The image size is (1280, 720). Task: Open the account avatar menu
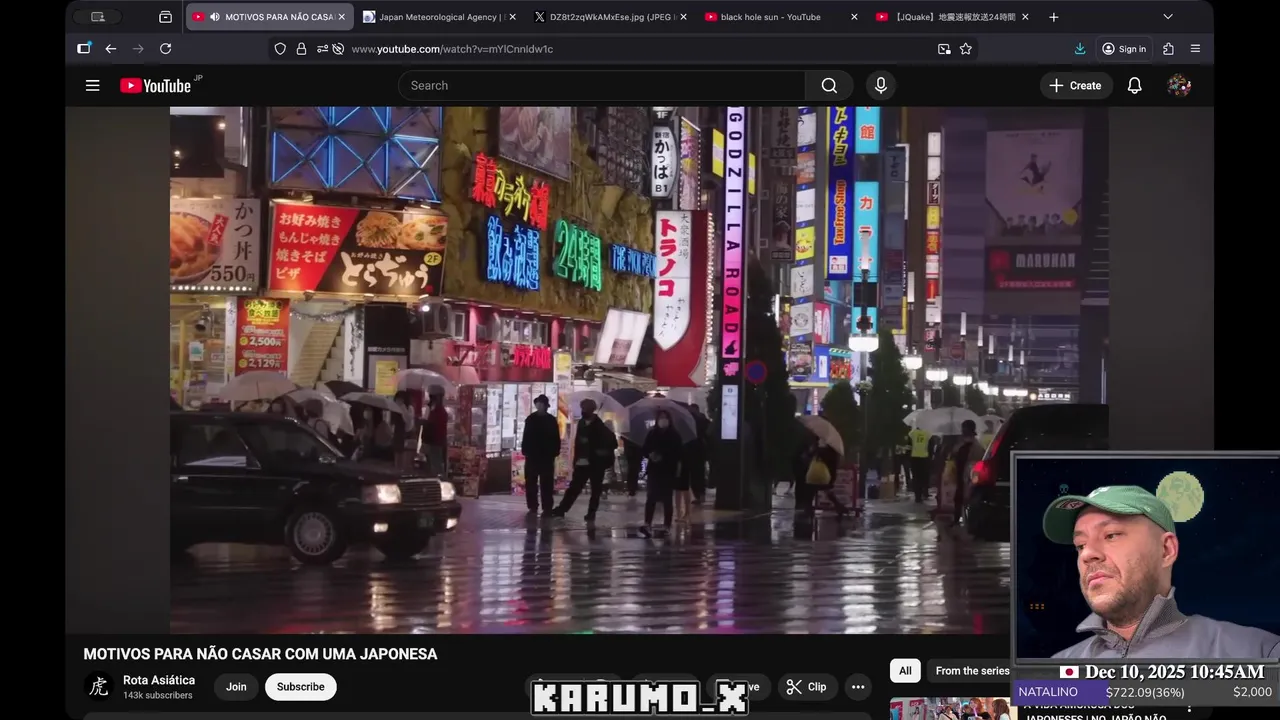(1179, 86)
